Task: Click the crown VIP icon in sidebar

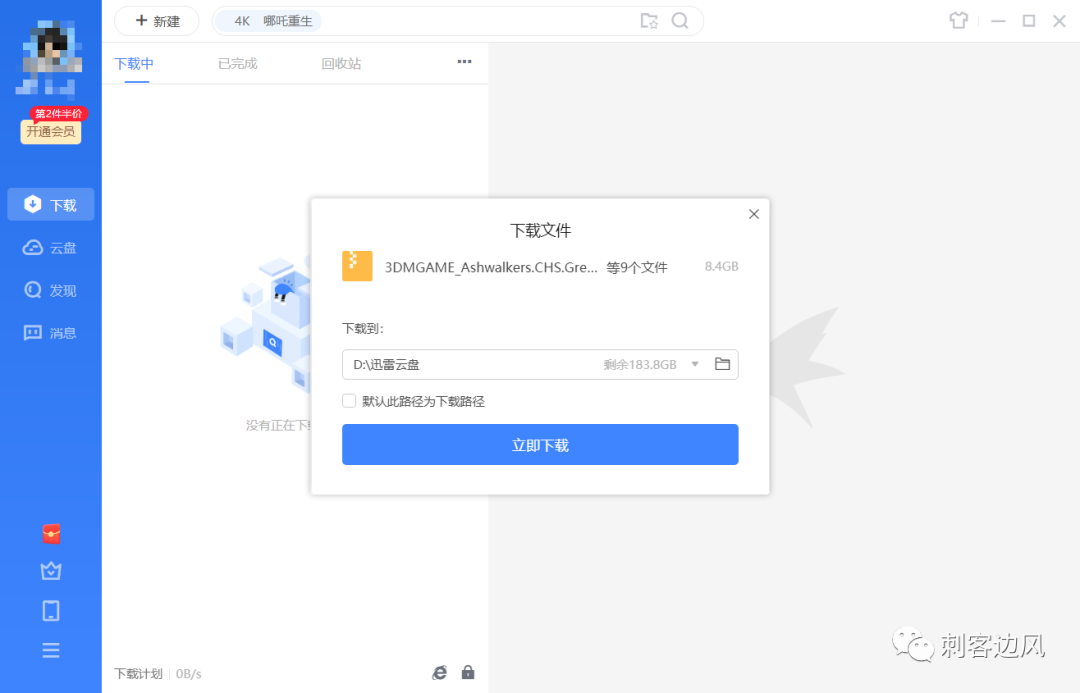Action: 51,571
